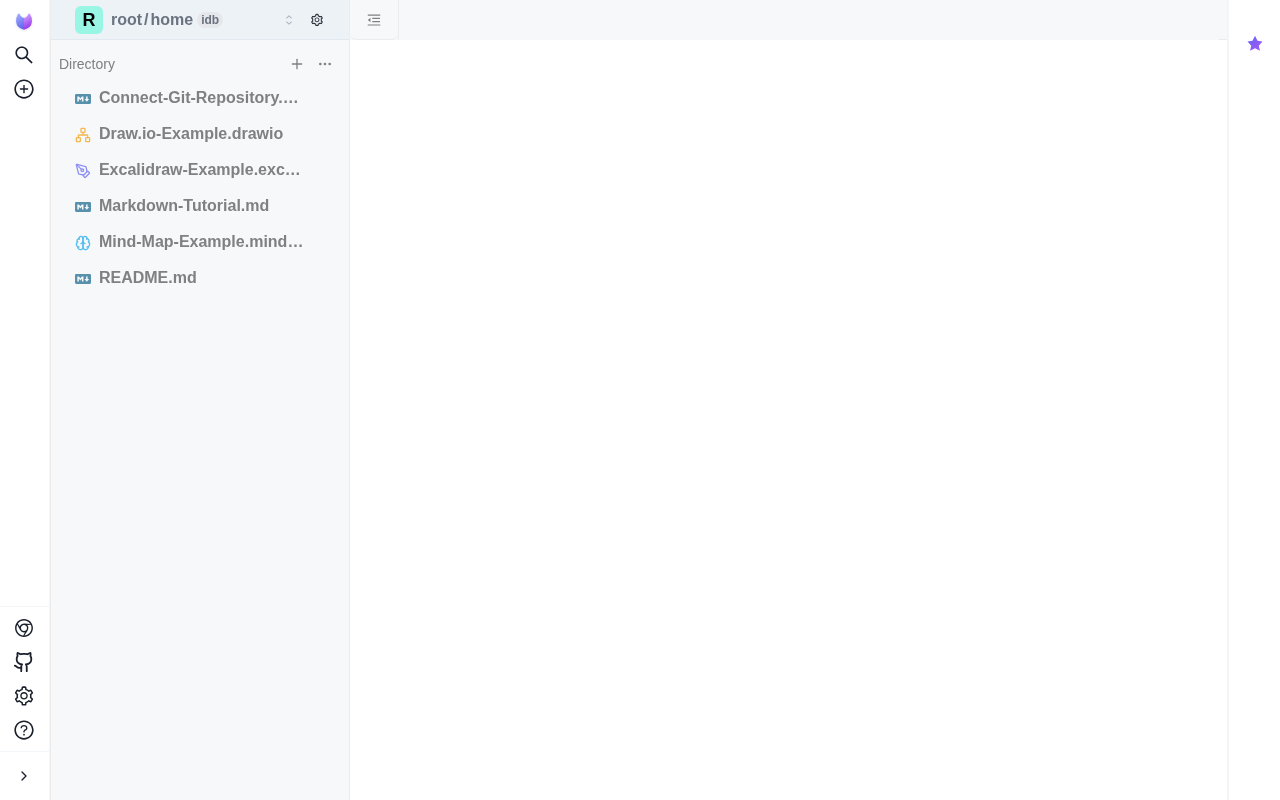Open the GitHub icon in sidebar
This screenshot has width=1280, height=800.
(x=24, y=662)
